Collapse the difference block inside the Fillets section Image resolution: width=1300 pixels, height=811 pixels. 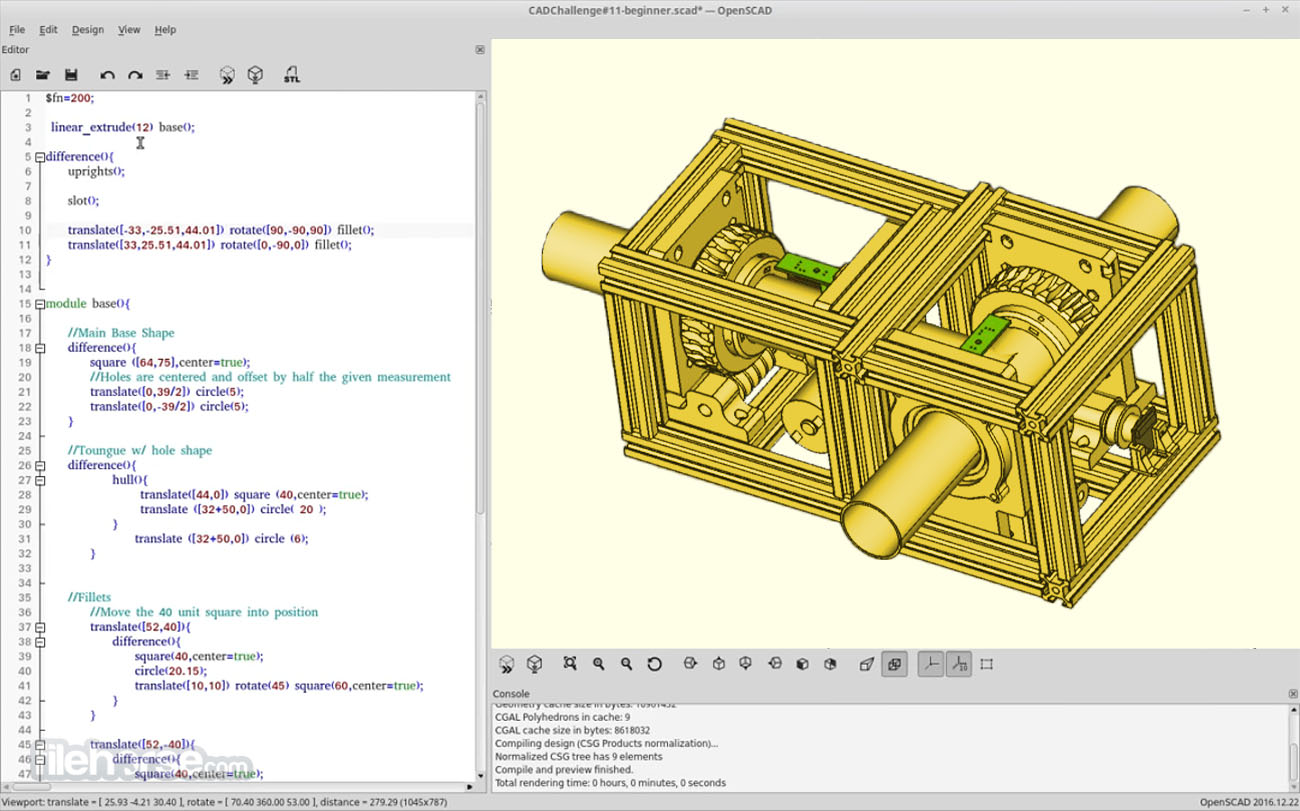tap(39, 641)
